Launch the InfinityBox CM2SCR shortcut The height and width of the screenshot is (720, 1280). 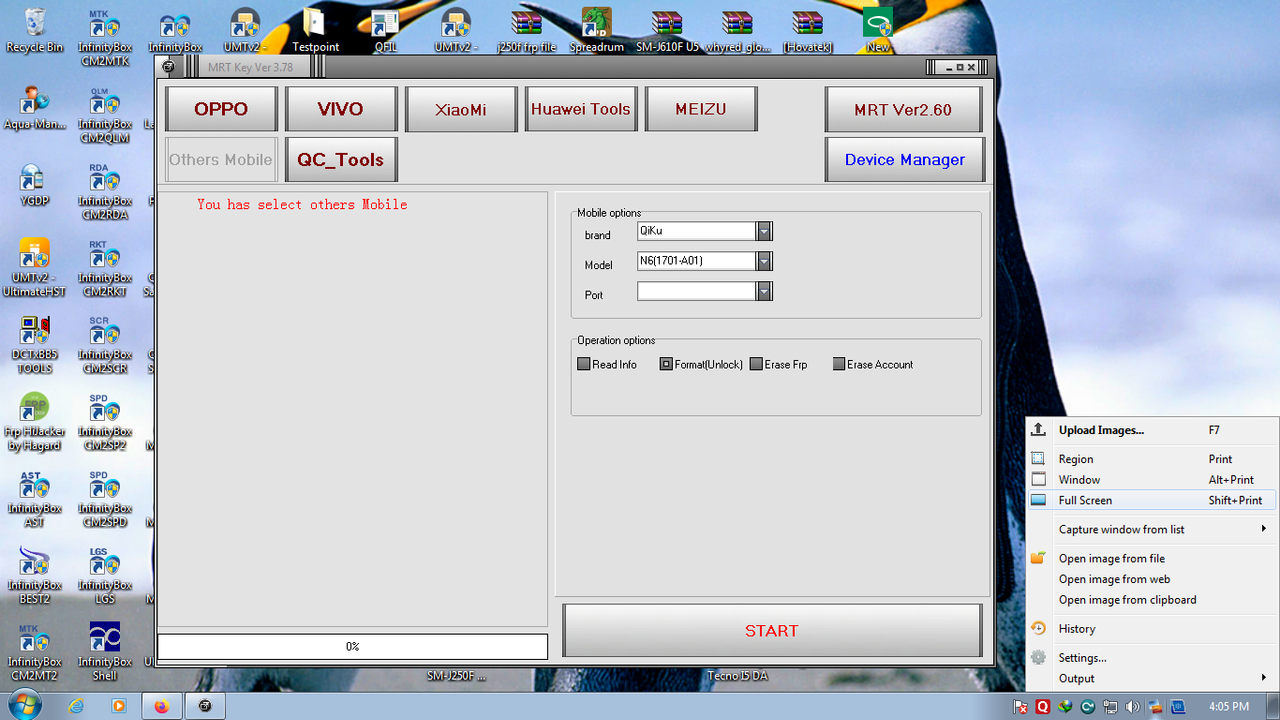pos(105,345)
